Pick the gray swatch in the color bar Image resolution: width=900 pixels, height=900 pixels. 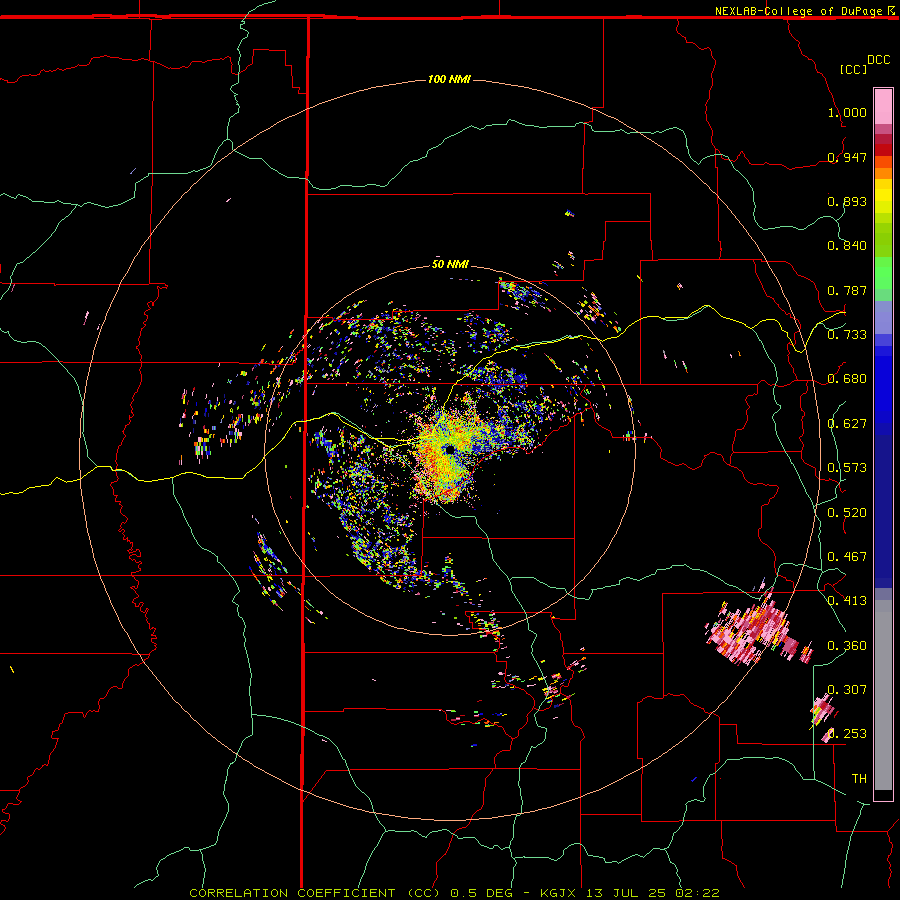(x=883, y=695)
